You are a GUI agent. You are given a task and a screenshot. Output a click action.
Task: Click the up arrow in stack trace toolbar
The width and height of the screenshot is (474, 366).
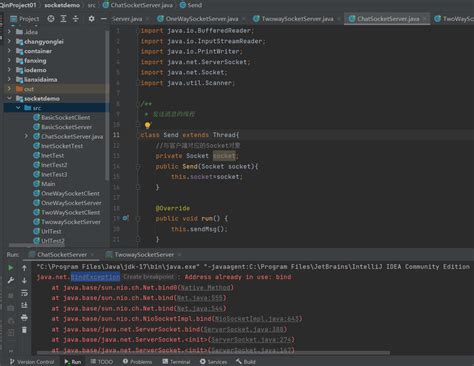click(x=24, y=268)
